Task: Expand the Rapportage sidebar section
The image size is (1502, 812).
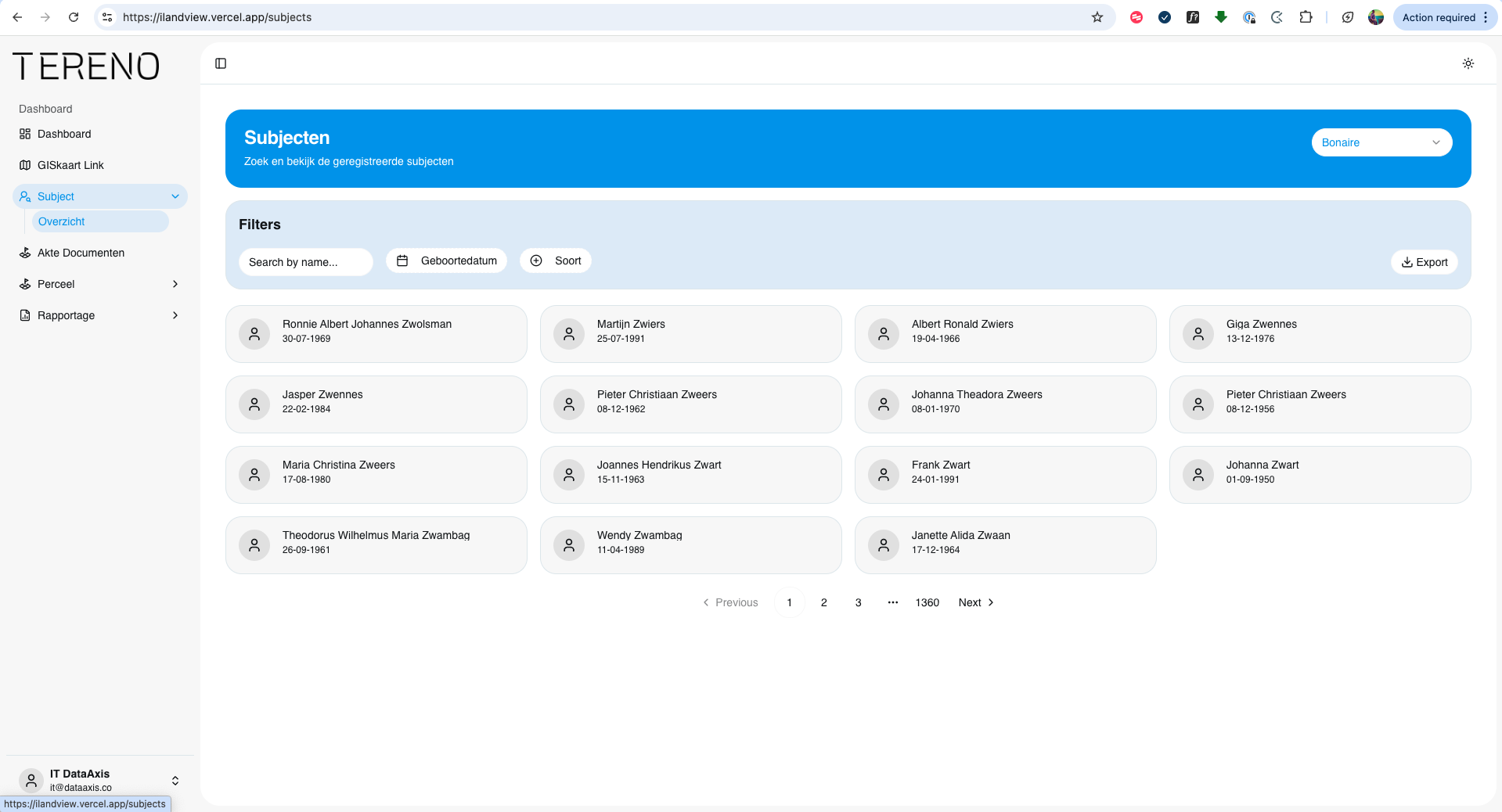Action: [x=100, y=315]
